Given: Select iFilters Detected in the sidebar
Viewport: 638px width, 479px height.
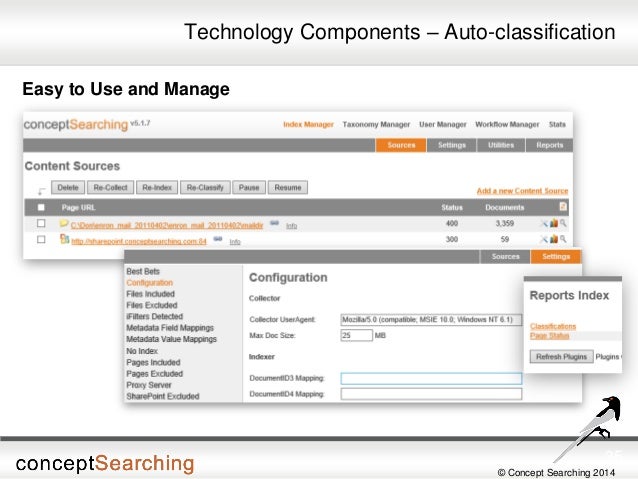Looking at the screenshot, I should pyautogui.click(x=154, y=316).
